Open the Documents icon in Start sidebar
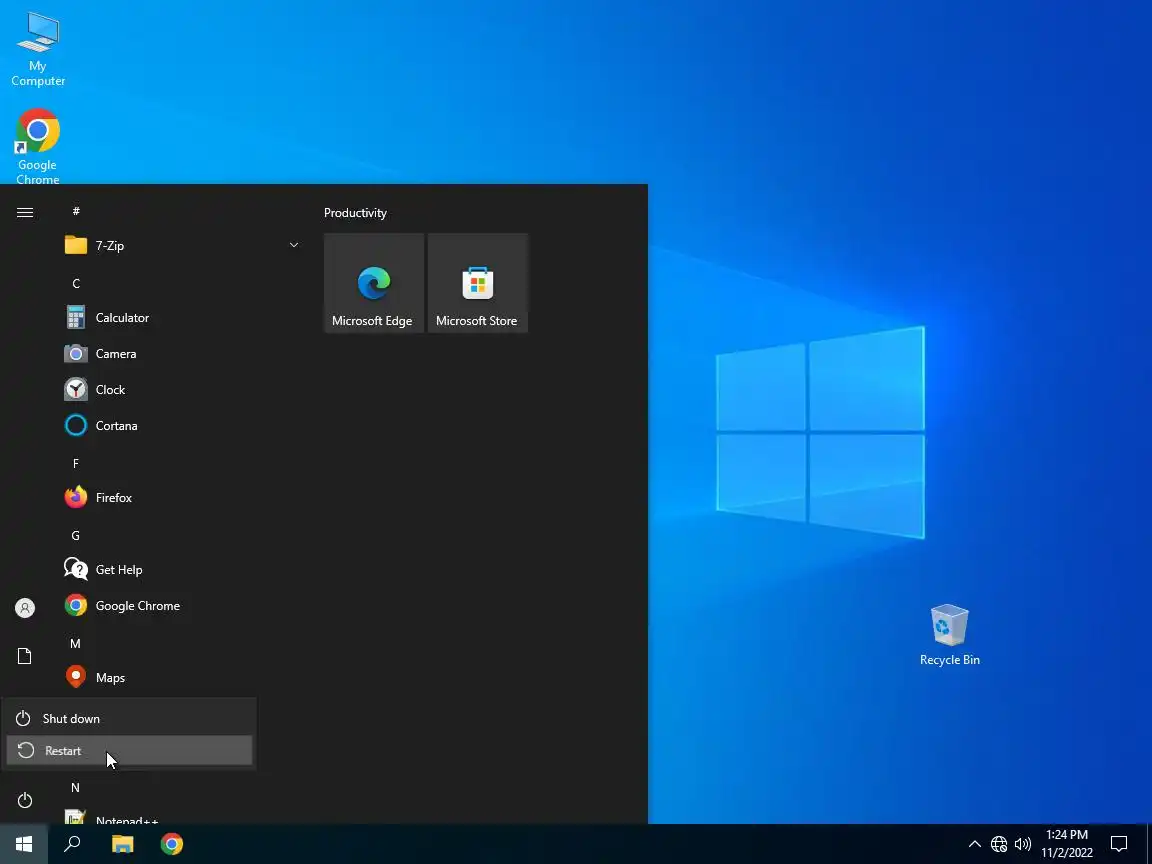The width and height of the screenshot is (1152, 864). pyautogui.click(x=25, y=656)
